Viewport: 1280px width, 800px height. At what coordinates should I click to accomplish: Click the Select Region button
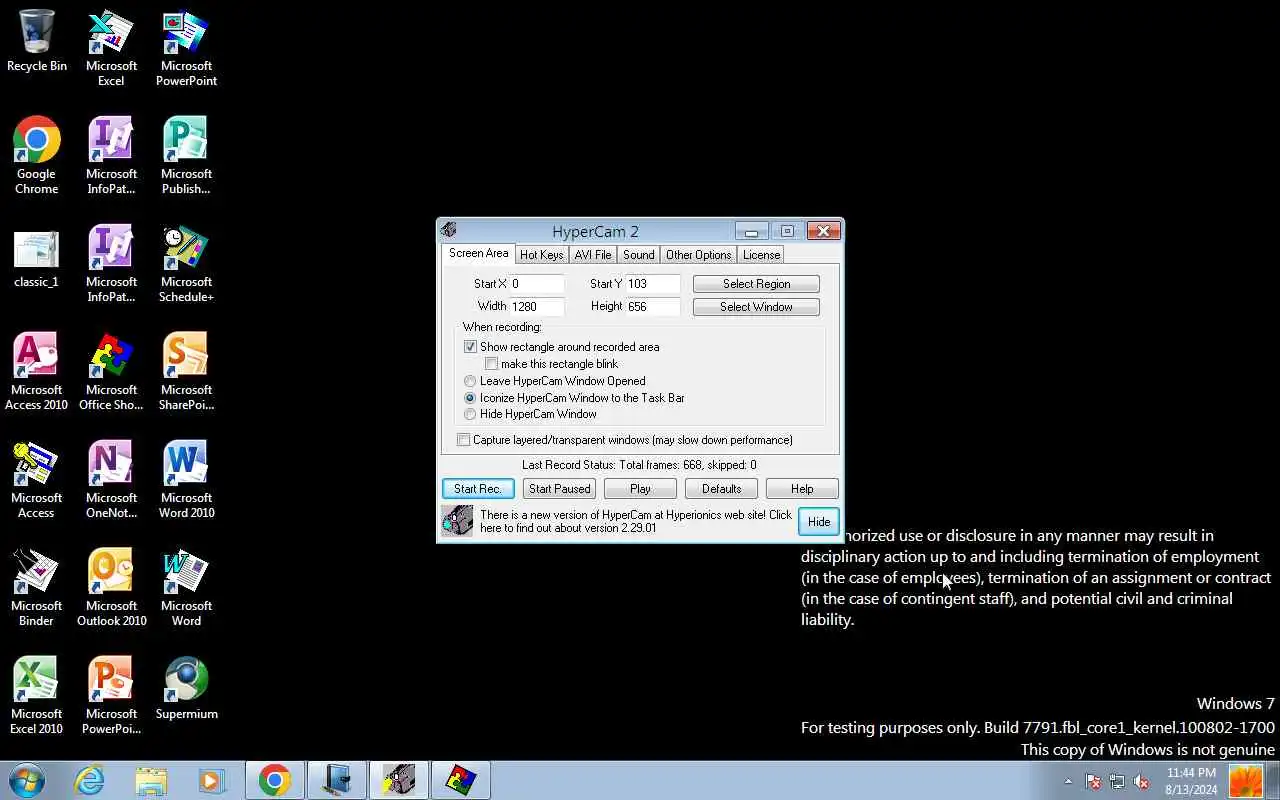[756, 284]
